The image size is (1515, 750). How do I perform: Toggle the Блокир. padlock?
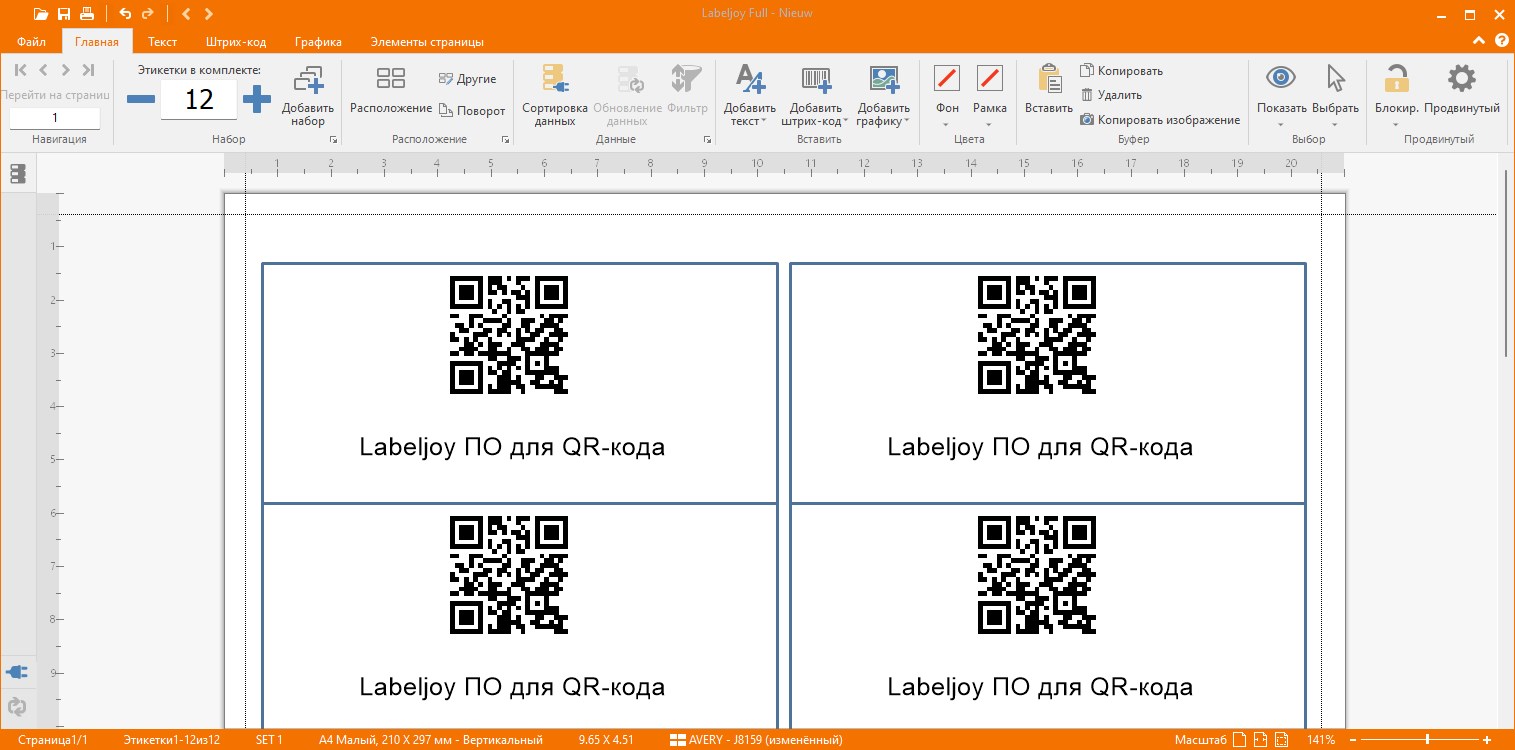click(x=1397, y=78)
